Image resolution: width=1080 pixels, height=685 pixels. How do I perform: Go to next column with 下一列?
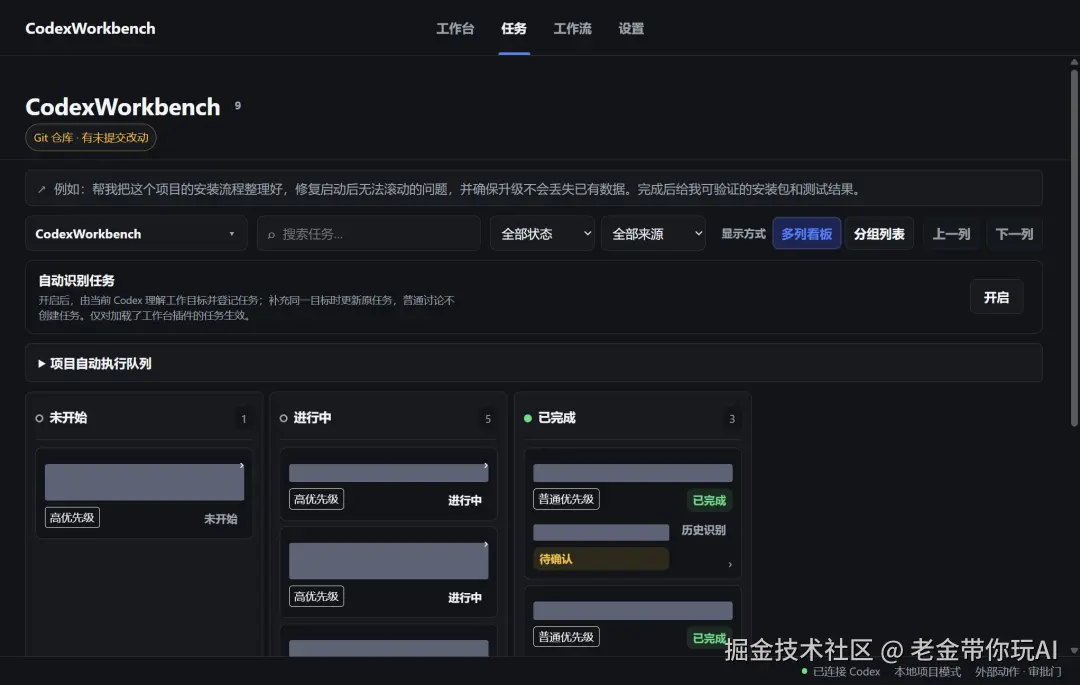tap(1014, 234)
